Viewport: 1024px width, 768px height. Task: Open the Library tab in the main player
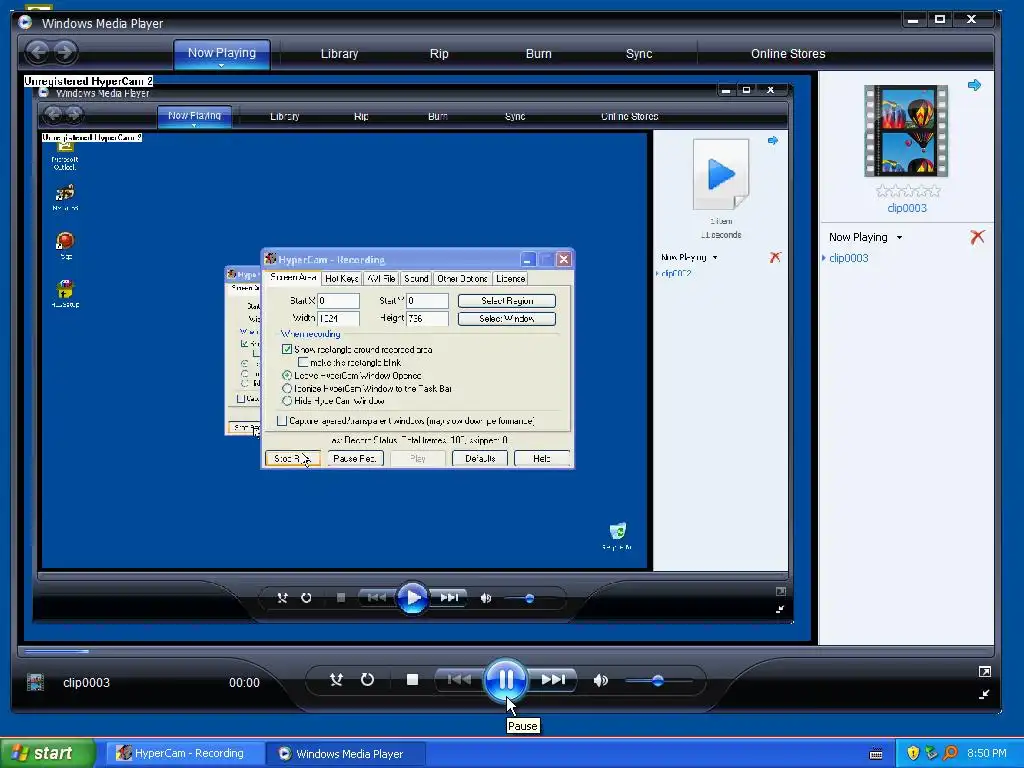click(x=339, y=54)
